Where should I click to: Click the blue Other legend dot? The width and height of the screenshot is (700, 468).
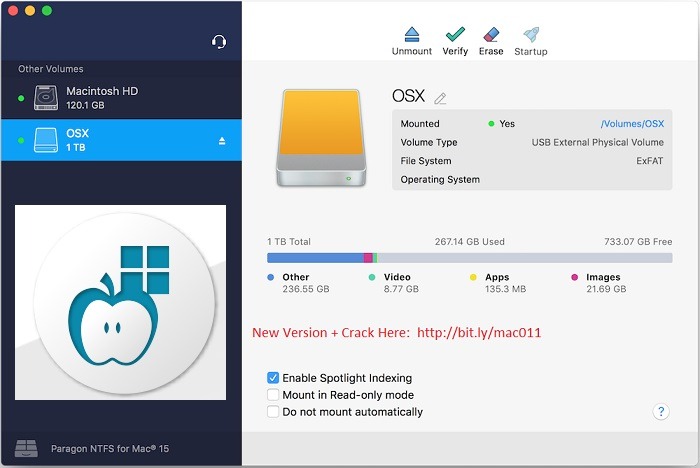[x=271, y=277]
